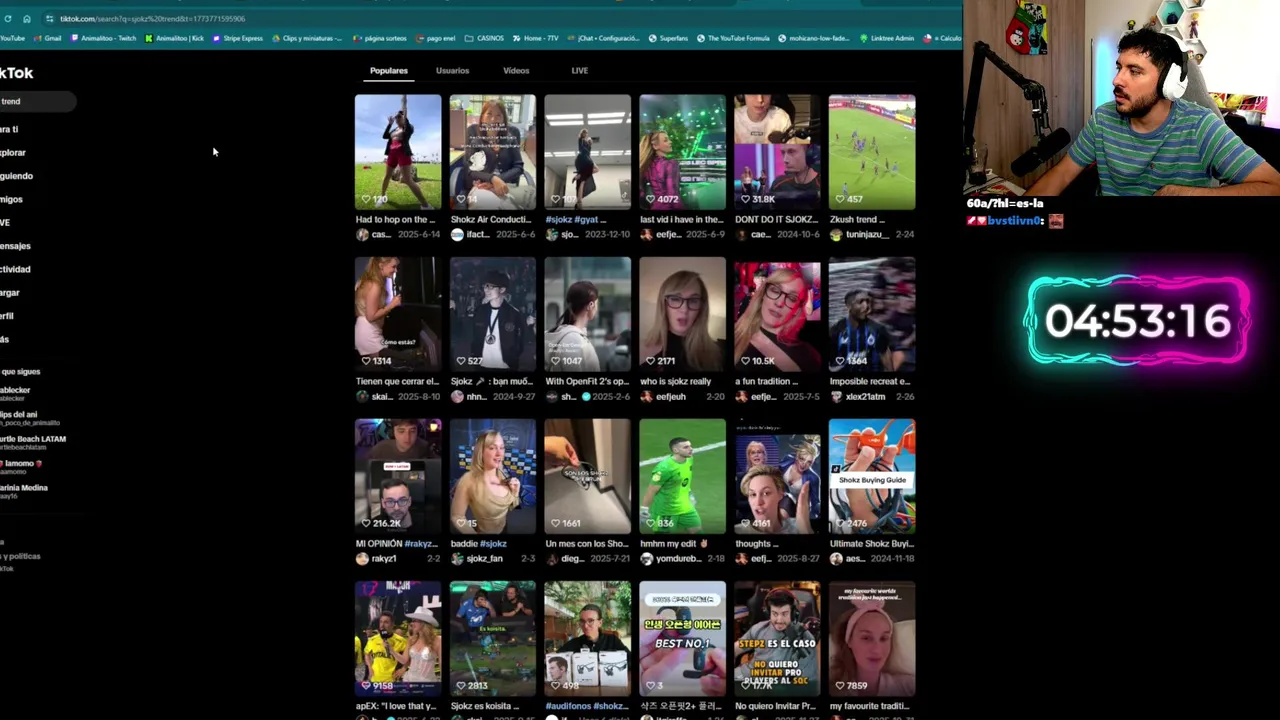Open video tagged '#sjokz #gyat'
Screen dimensions: 1280x720
[x=587, y=152]
